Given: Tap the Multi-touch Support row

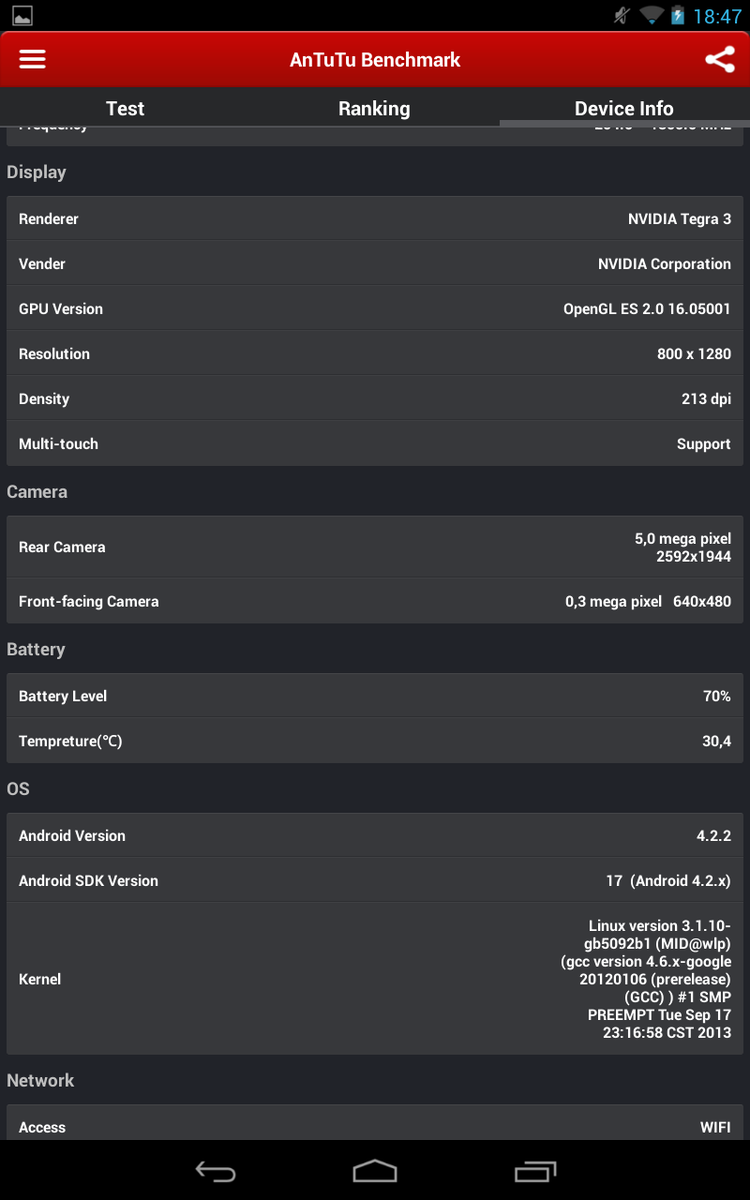Looking at the screenshot, I should pyautogui.click(x=375, y=444).
